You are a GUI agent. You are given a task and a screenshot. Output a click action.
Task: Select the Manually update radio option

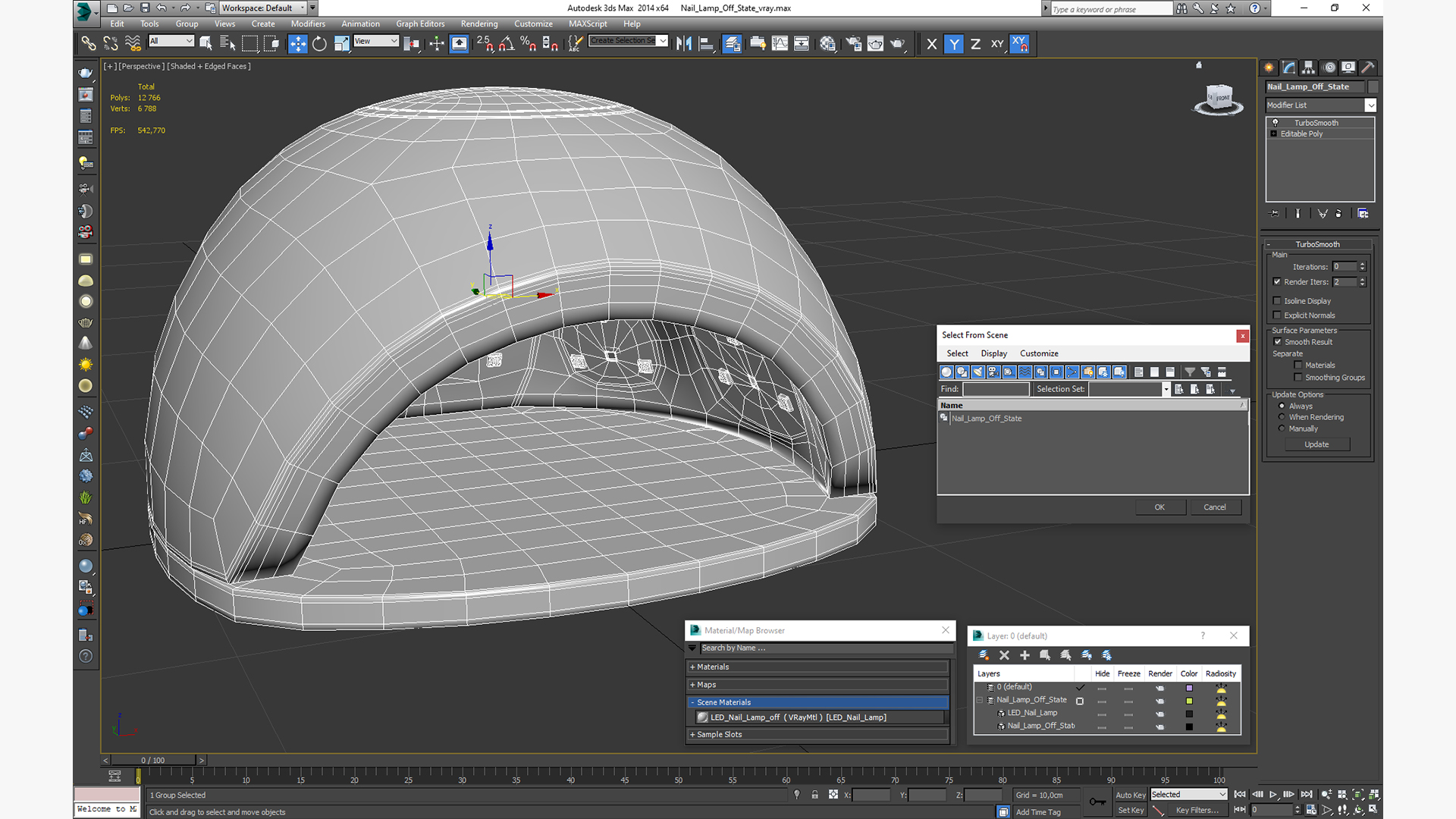pos(1282,428)
